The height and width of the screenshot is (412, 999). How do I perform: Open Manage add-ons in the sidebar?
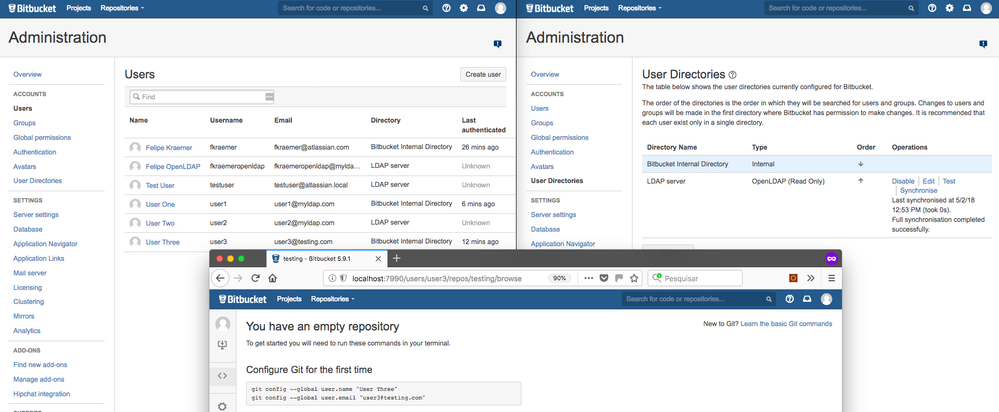pyautogui.click(x=40, y=380)
